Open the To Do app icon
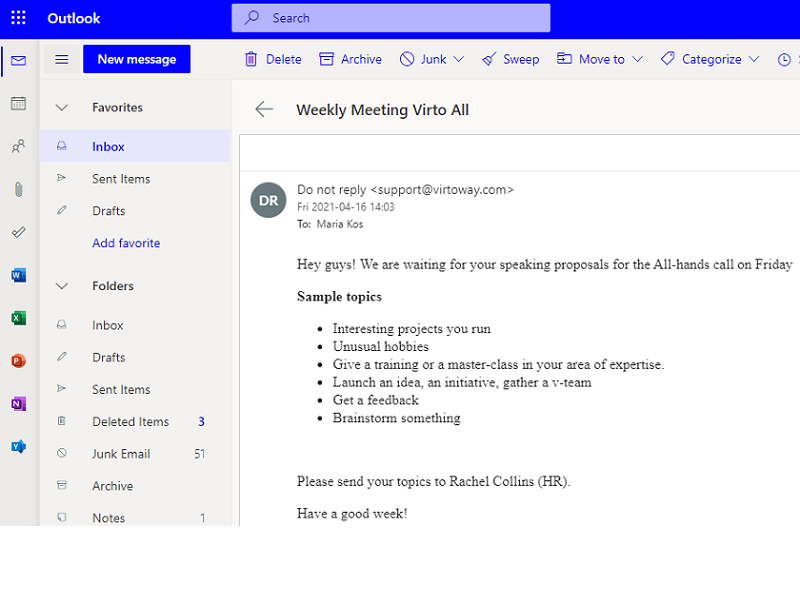 click(17, 232)
